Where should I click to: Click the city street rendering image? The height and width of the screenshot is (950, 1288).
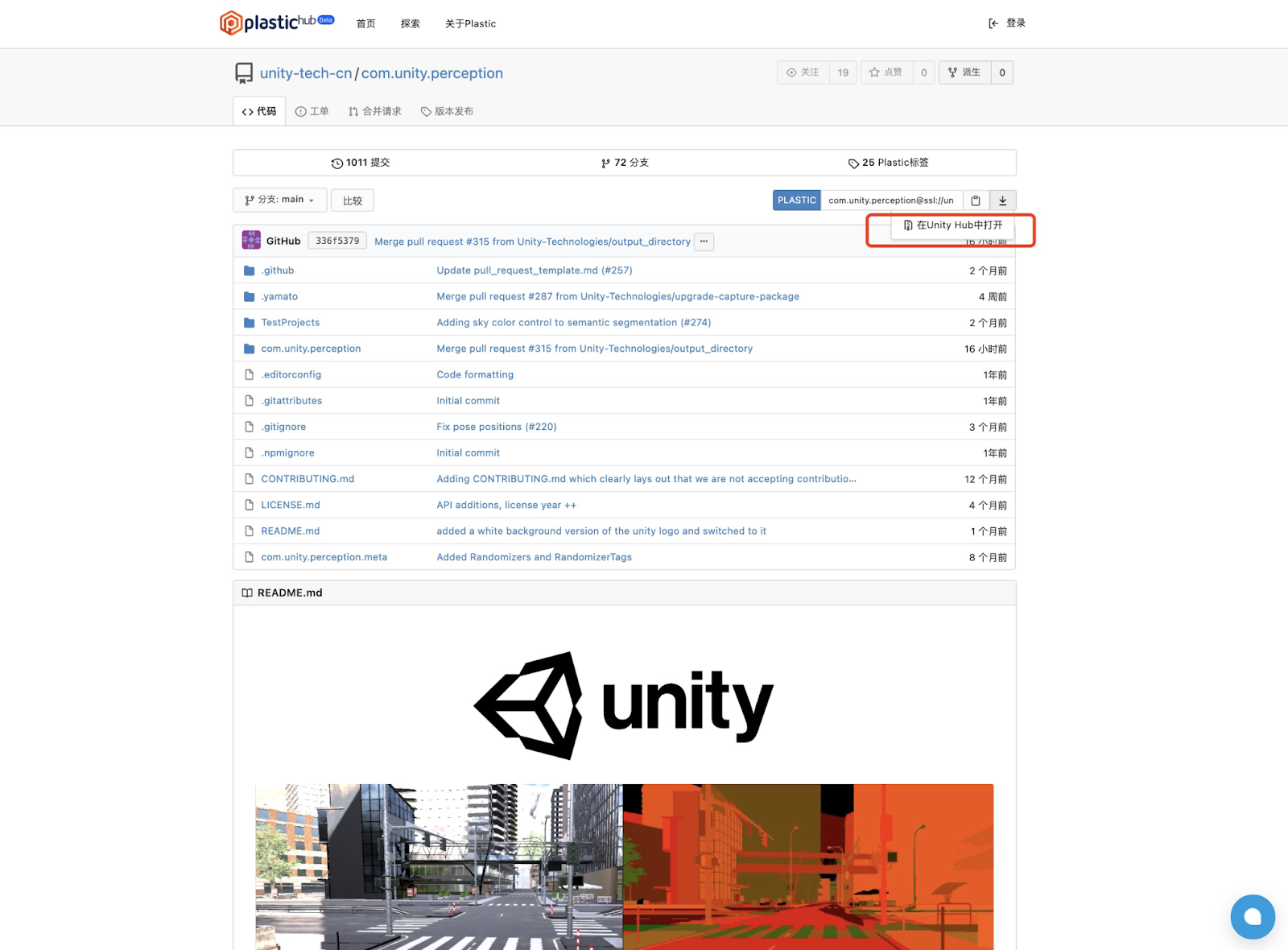[x=439, y=867]
